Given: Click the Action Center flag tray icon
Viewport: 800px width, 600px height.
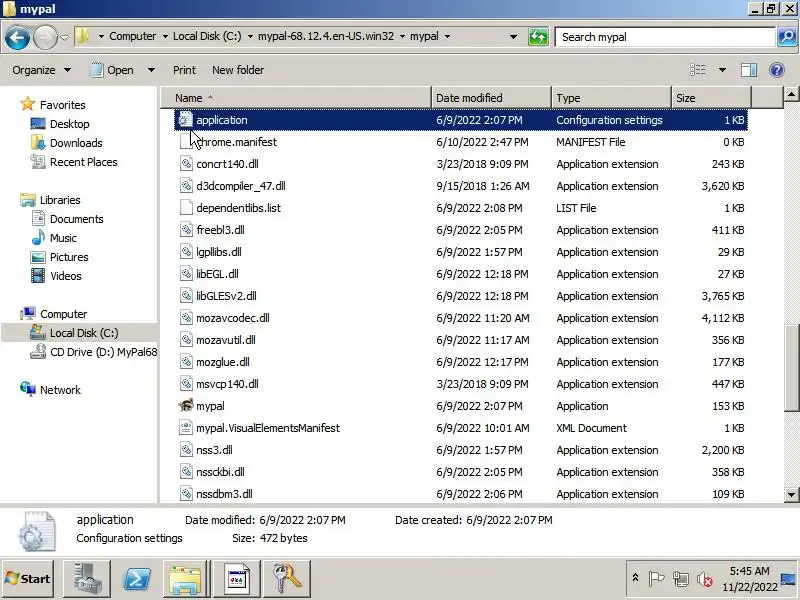Looking at the screenshot, I should coord(656,579).
